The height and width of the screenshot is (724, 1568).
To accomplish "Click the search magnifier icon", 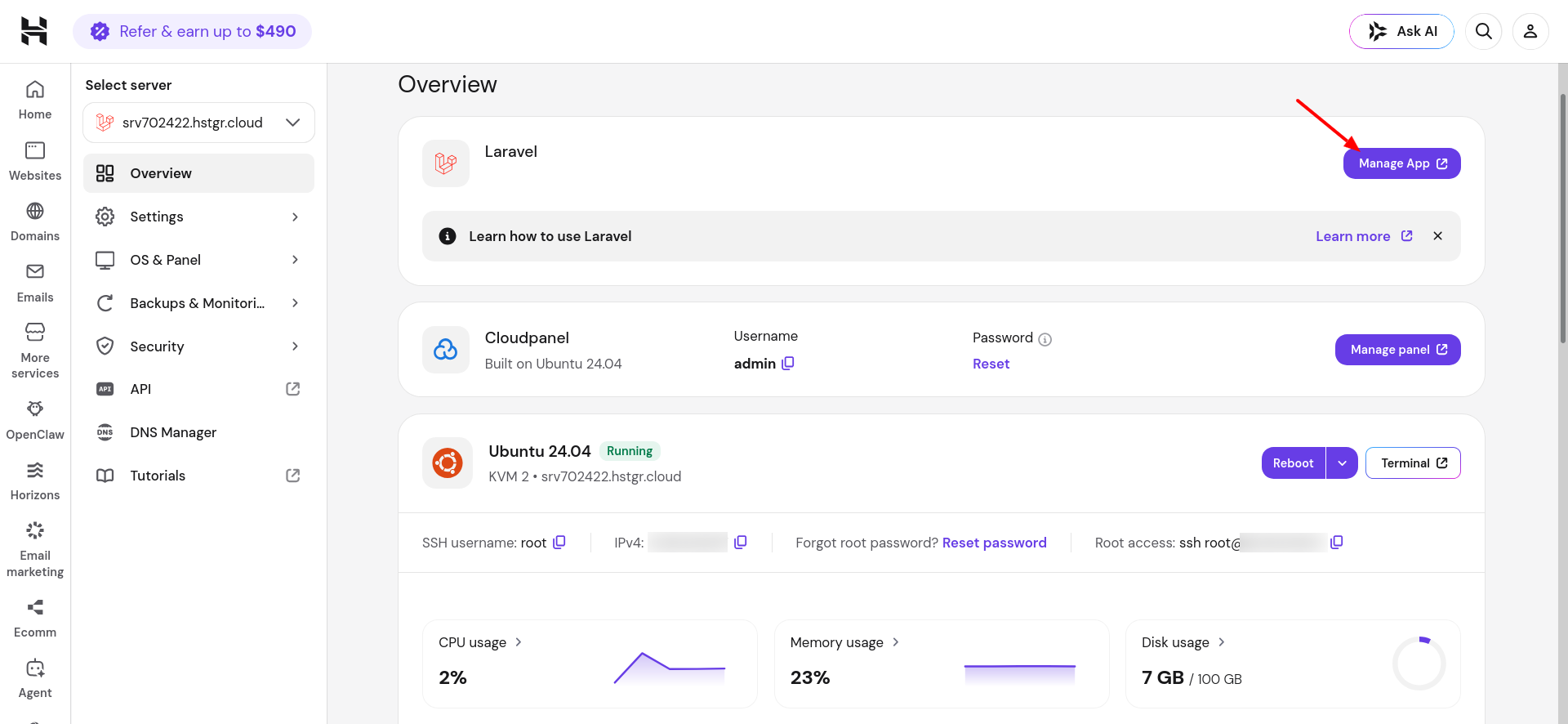I will coord(1484,31).
